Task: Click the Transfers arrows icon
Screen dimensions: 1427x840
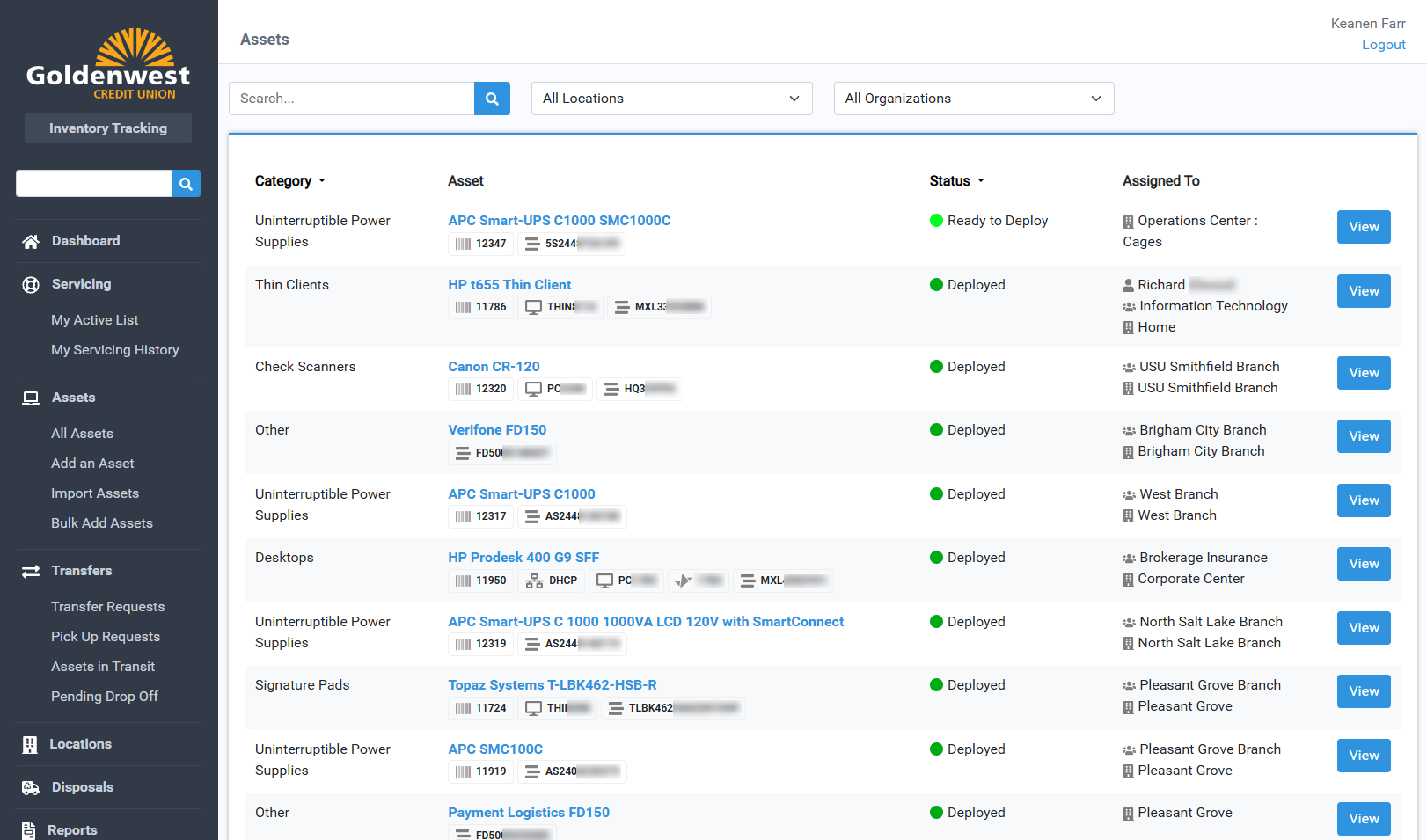Action: [31, 572]
